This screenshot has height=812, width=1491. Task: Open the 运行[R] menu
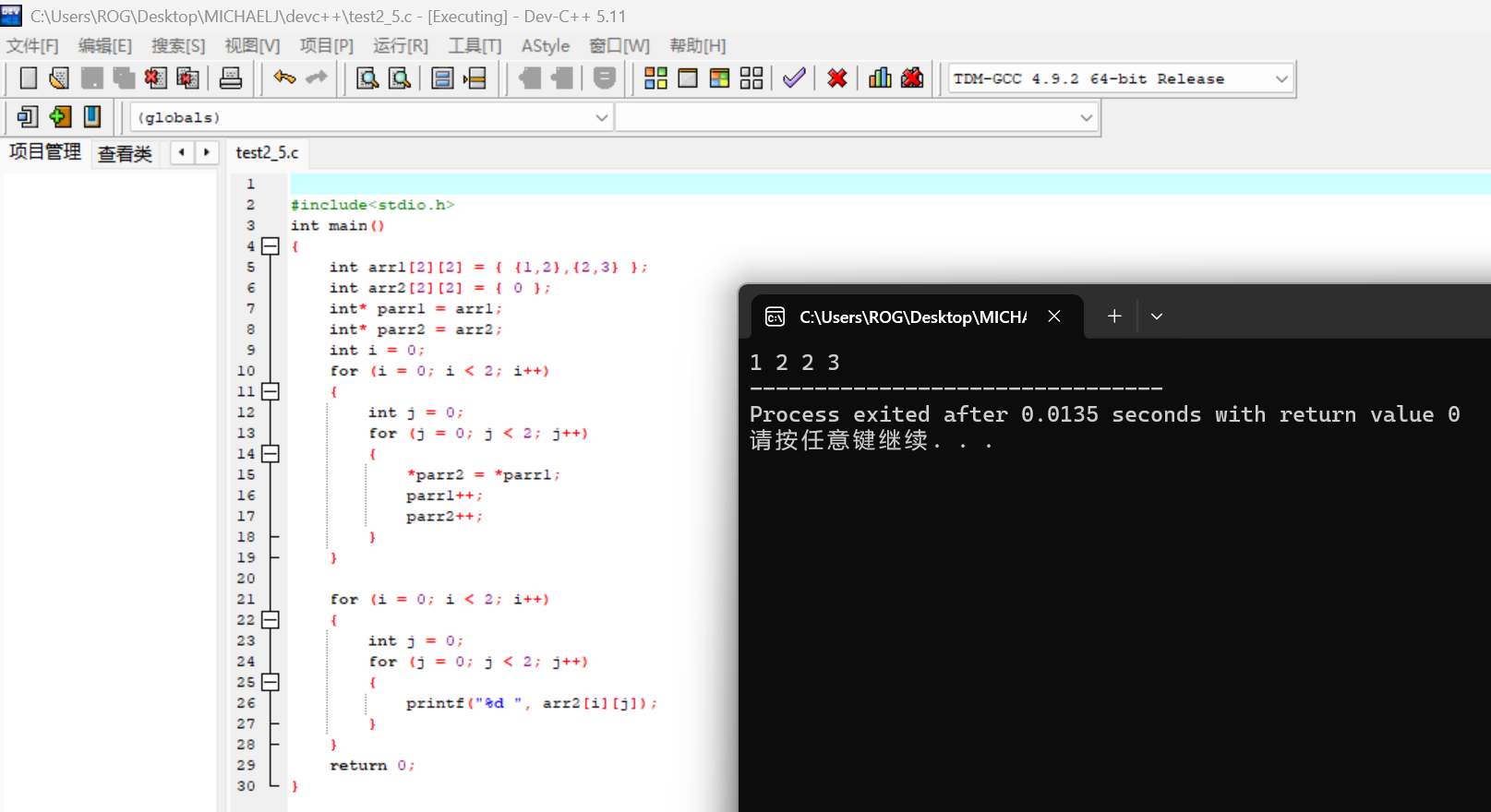(401, 46)
